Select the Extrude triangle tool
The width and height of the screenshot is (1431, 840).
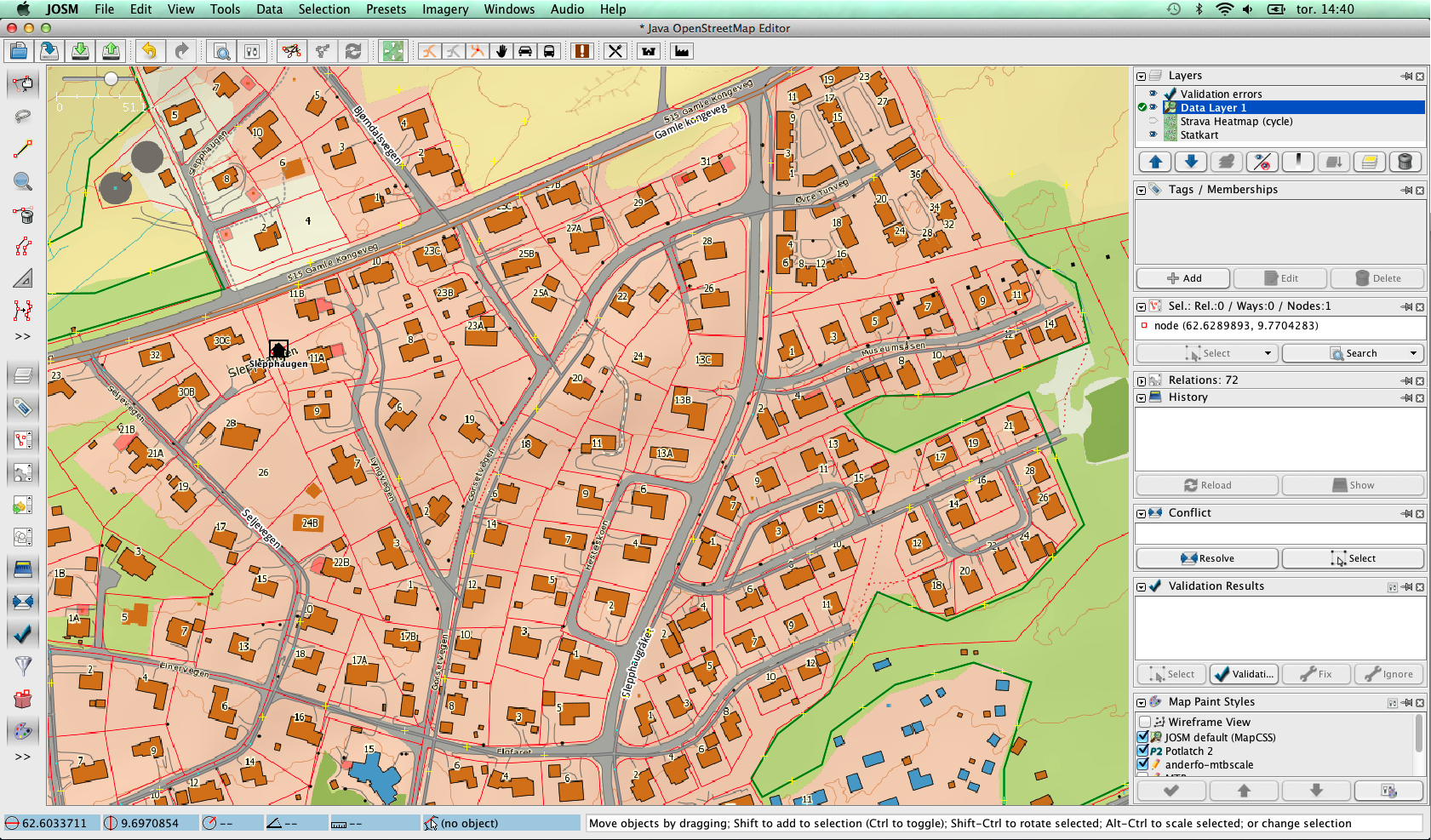pyautogui.click(x=23, y=278)
